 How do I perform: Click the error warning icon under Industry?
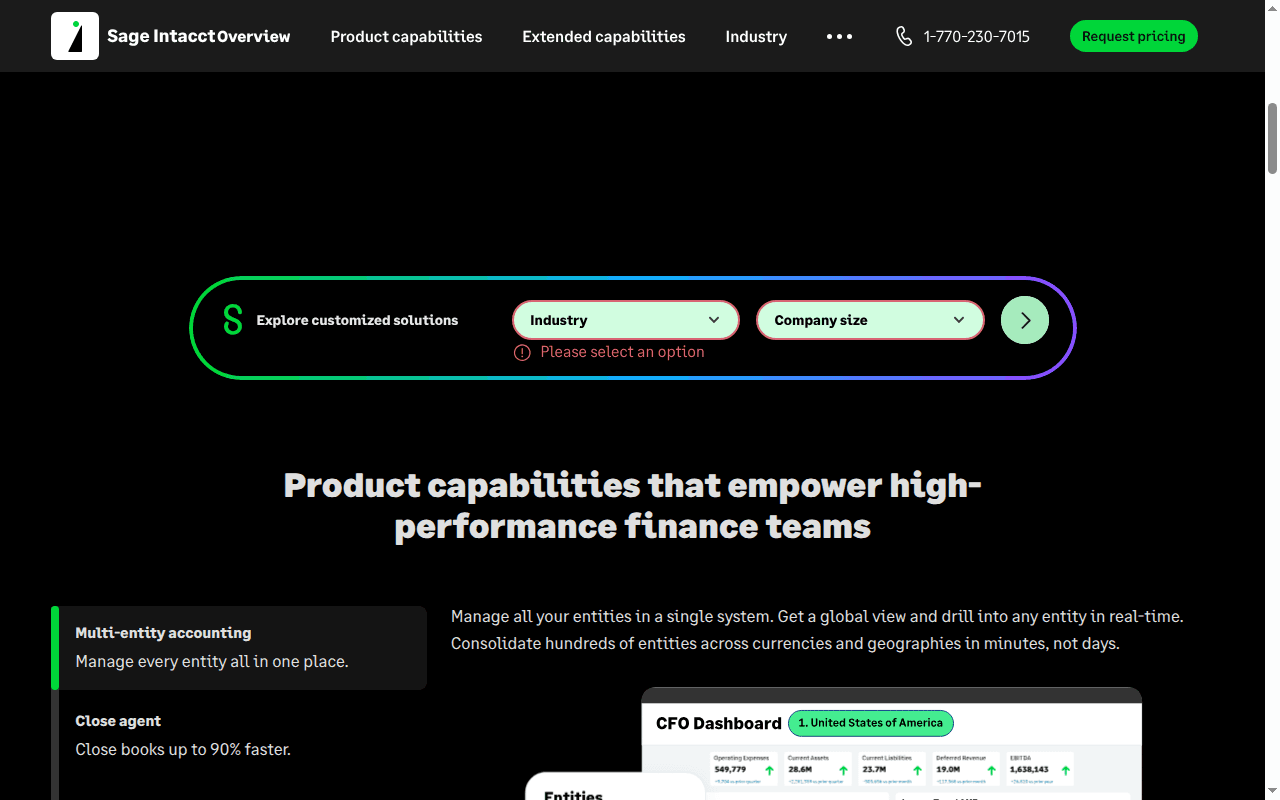(522, 352)
